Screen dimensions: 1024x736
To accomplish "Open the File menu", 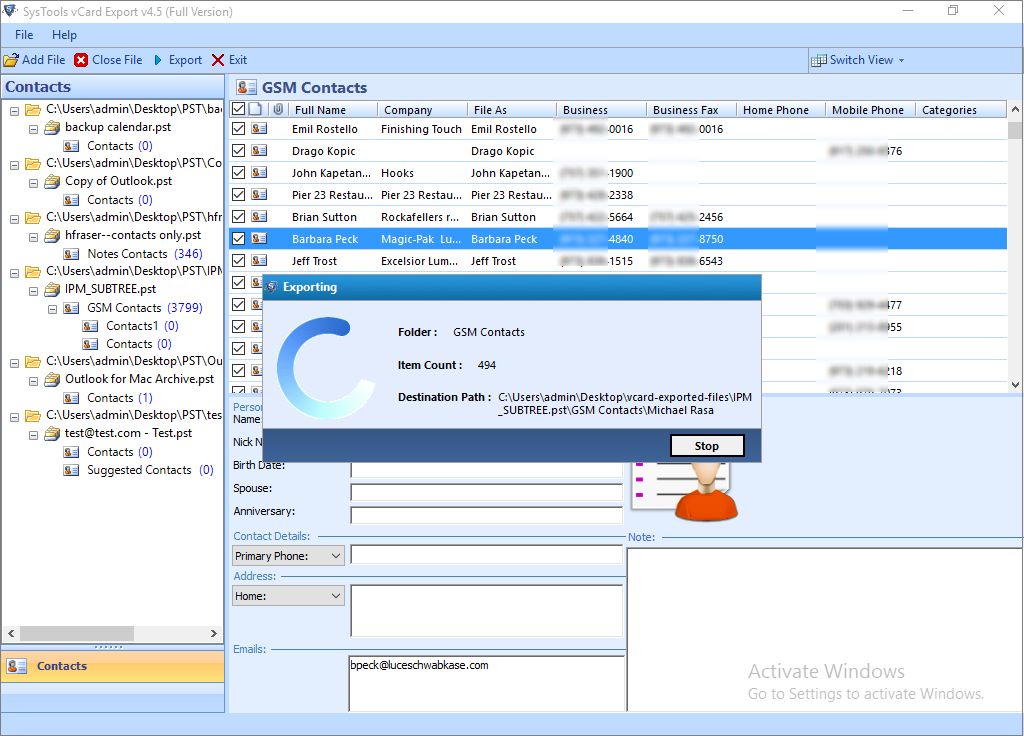I will (24, 35).
